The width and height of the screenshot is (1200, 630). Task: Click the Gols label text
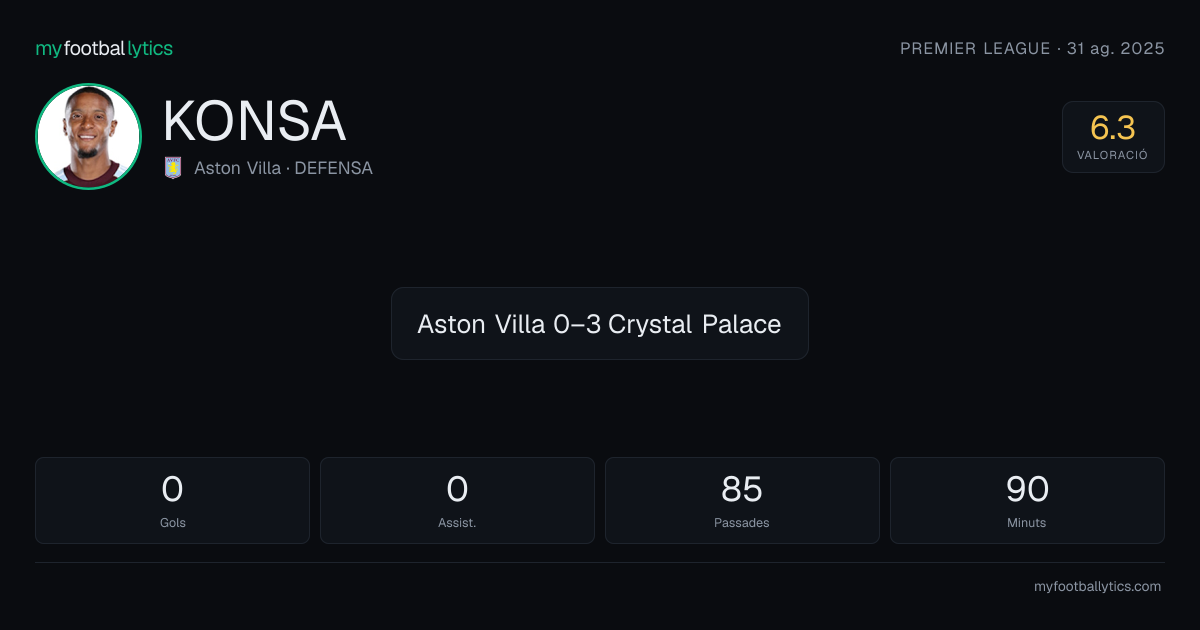click(x=172, y=523)
